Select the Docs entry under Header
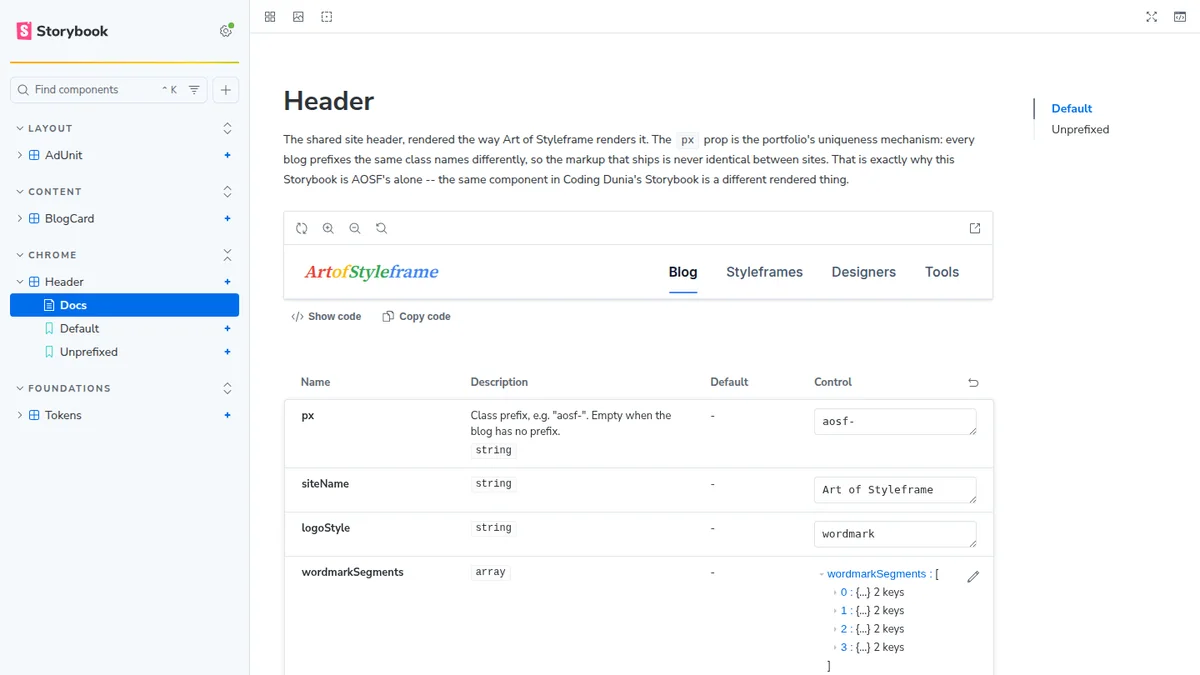Viewport: 1200px width, 675px height. pos(124,305)
